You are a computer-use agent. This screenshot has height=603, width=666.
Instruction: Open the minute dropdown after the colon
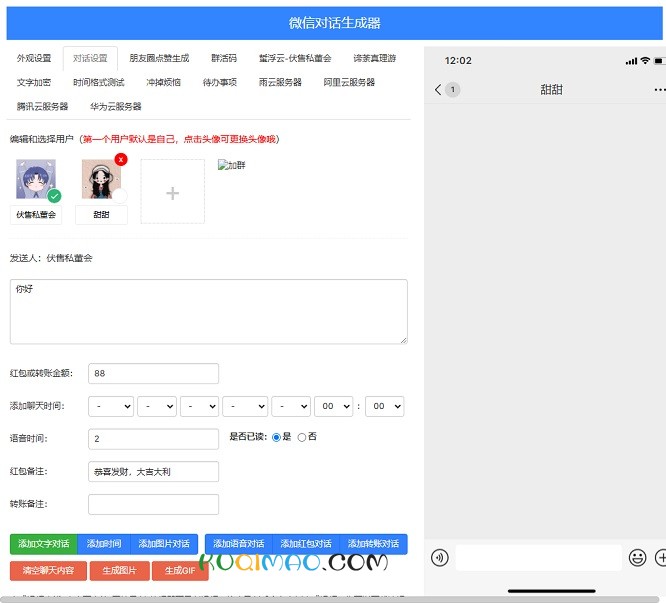(x=384, y=406)
